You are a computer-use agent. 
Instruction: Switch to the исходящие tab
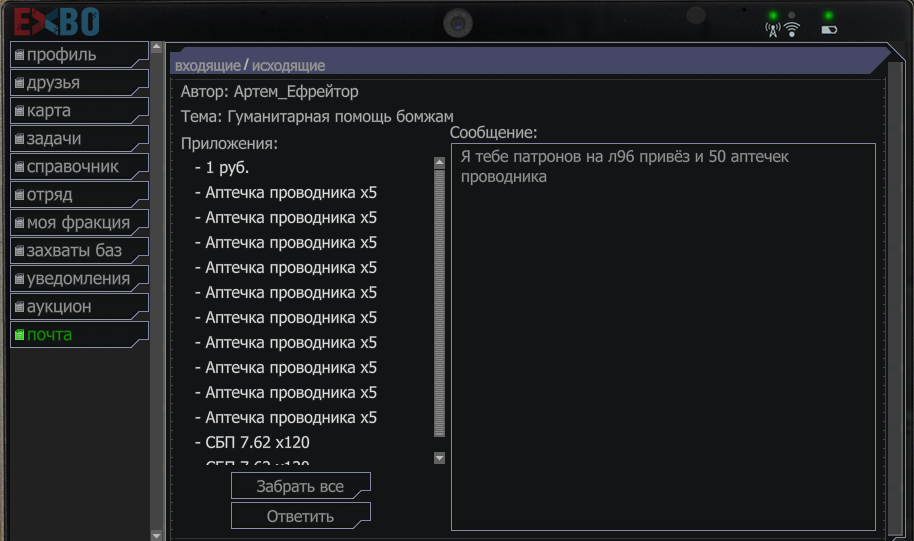click(x=288, y=65)
